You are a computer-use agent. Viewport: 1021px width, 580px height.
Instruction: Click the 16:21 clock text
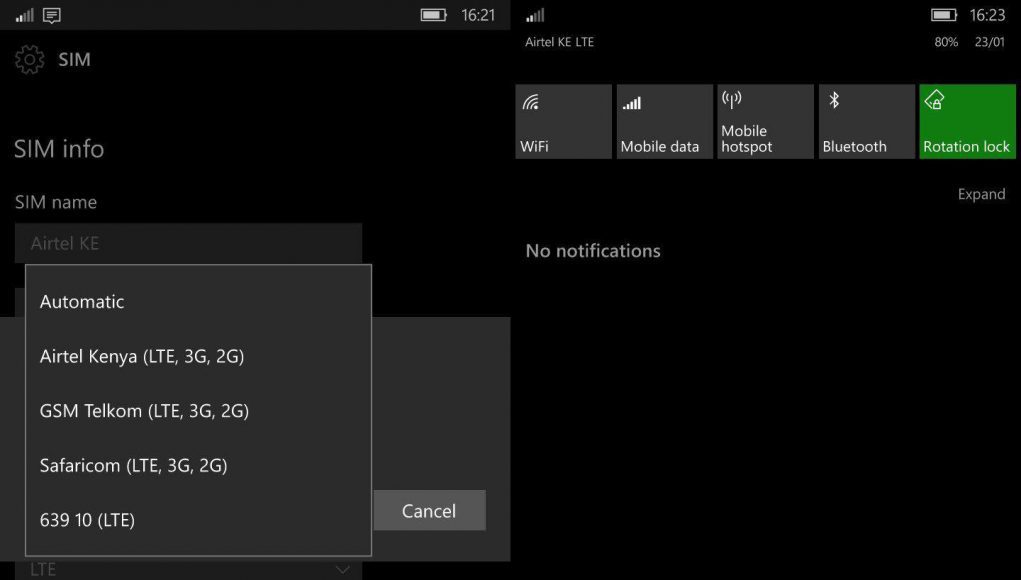(478, 15)
